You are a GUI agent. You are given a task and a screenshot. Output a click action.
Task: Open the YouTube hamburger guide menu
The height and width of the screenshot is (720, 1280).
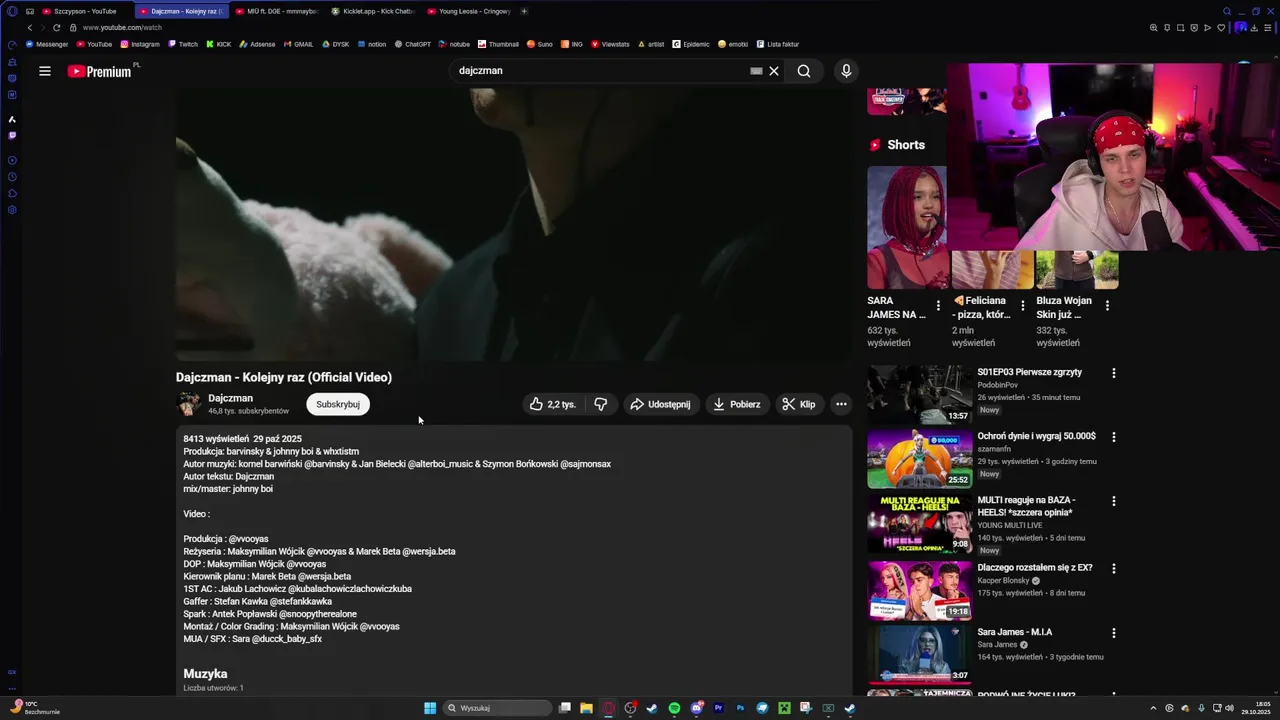pyautogui.click(x=45, y=71)
